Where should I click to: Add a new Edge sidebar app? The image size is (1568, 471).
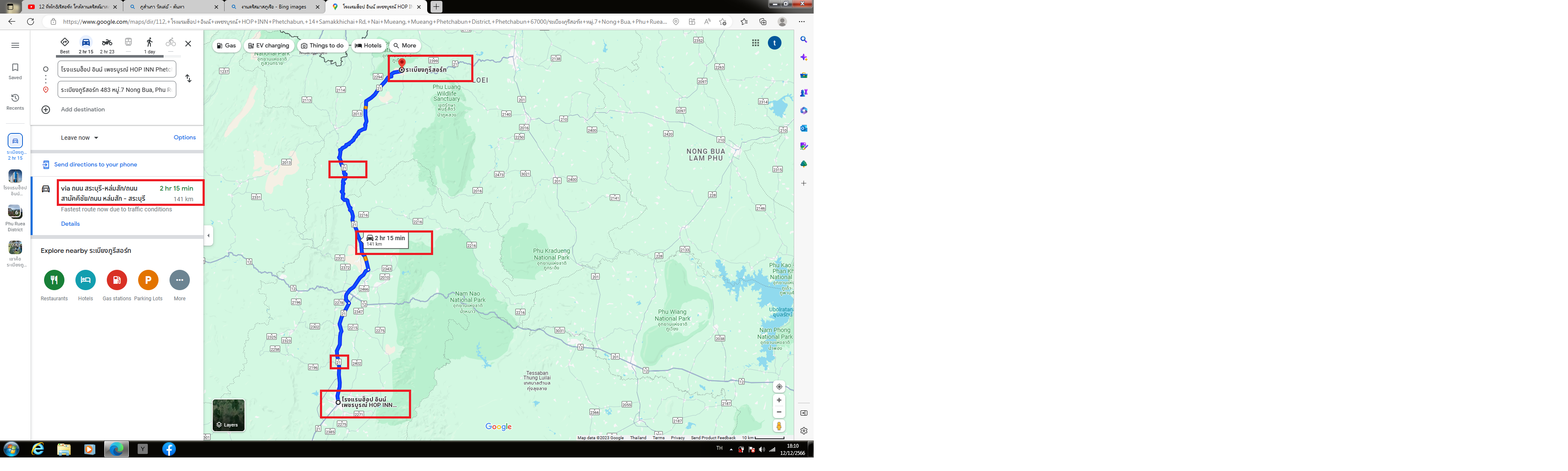coord(803,183)
